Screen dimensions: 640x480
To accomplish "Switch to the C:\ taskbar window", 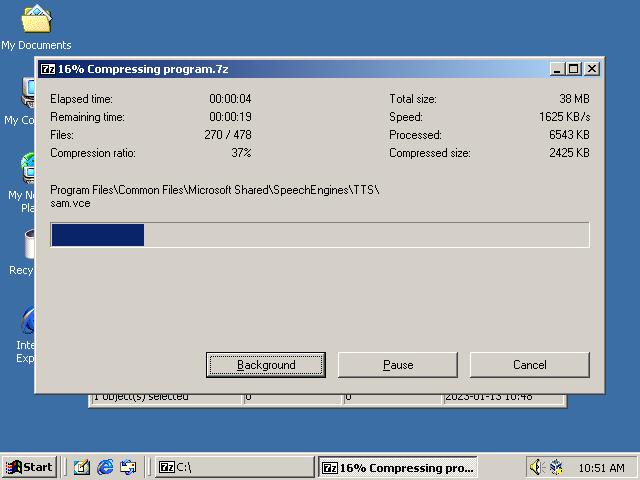I will [234, 467].
